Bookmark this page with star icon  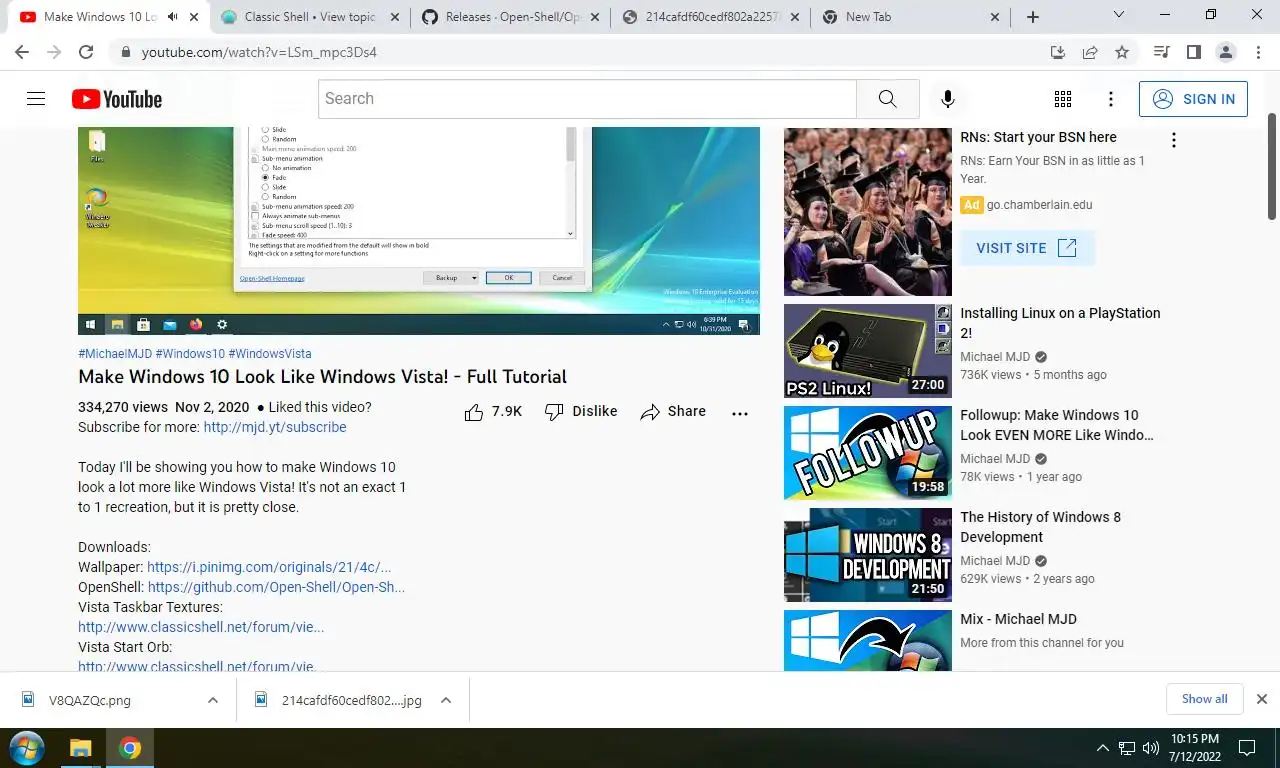(x=1122, y=52)
